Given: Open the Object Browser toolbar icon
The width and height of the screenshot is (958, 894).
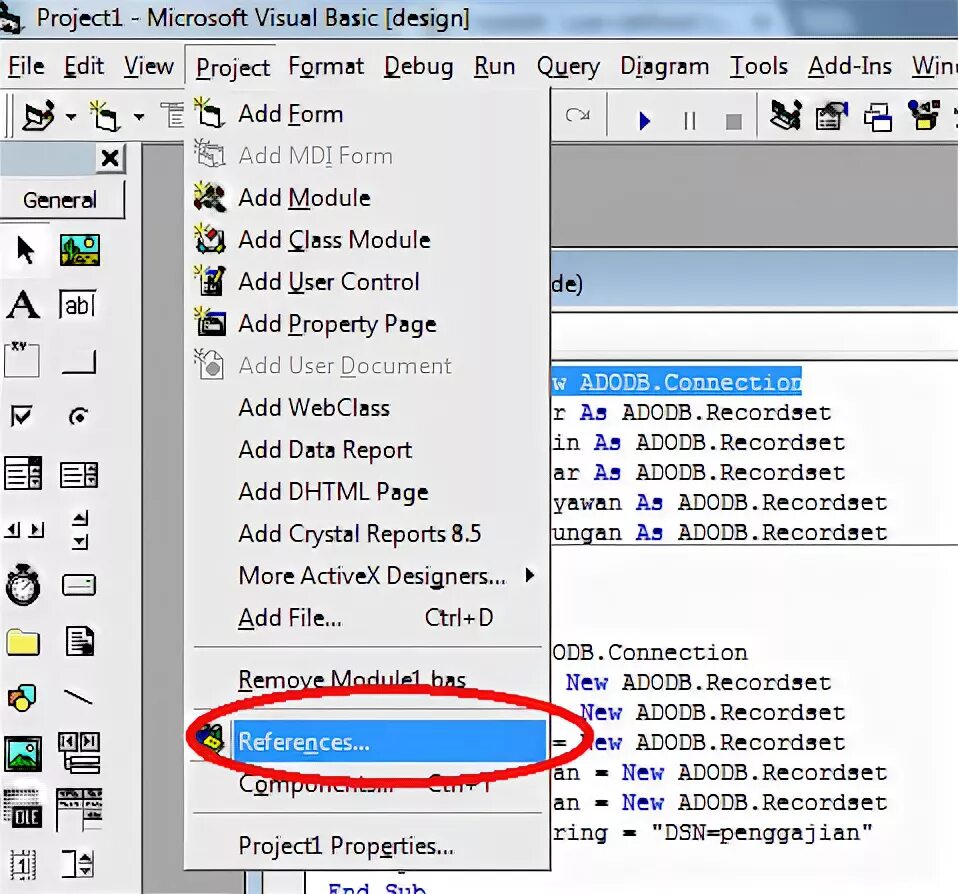Looking at the screenshot, I should tap(924, 115).
